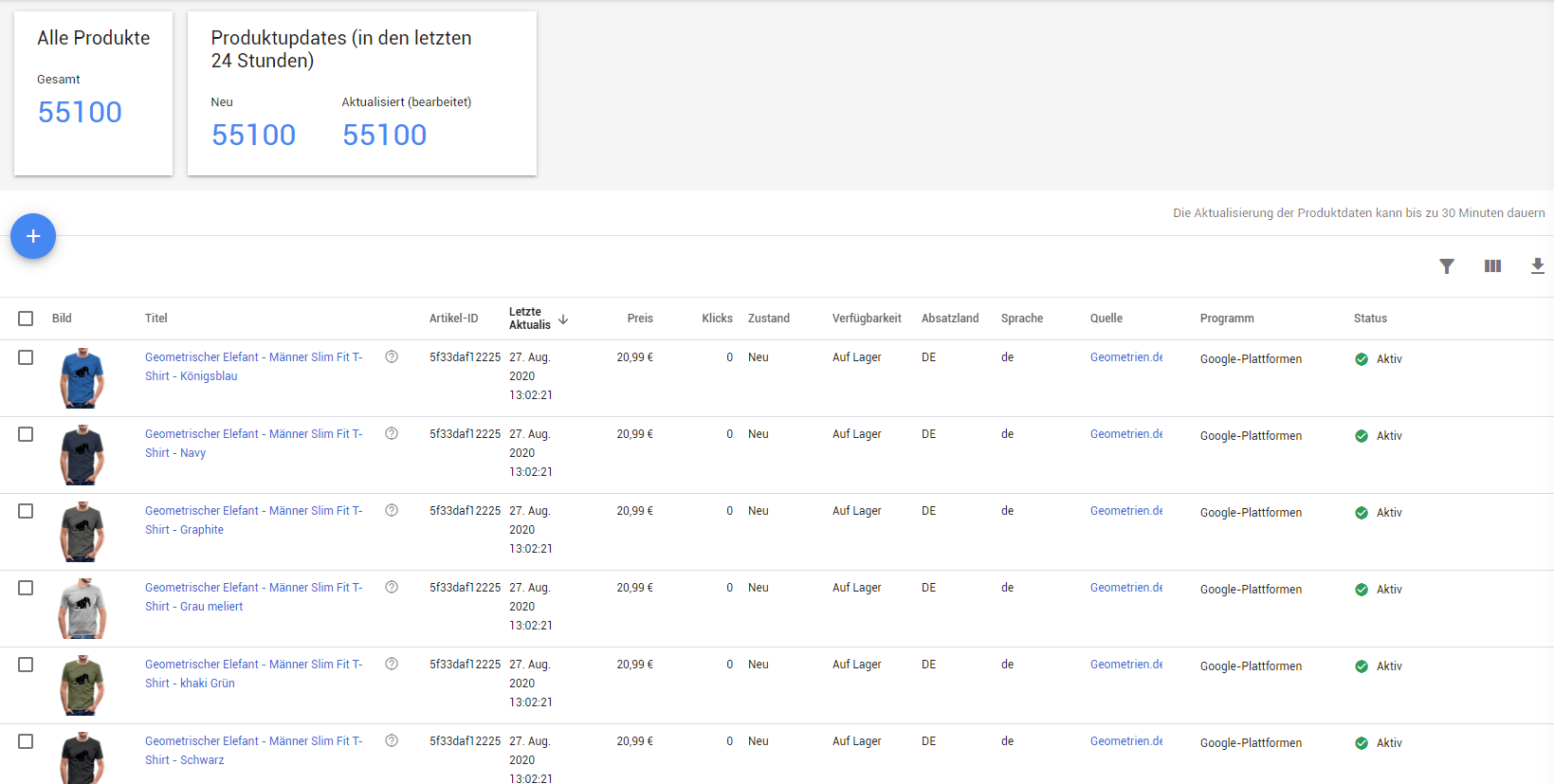Click the Gesamt 55100 total products number

80,113
